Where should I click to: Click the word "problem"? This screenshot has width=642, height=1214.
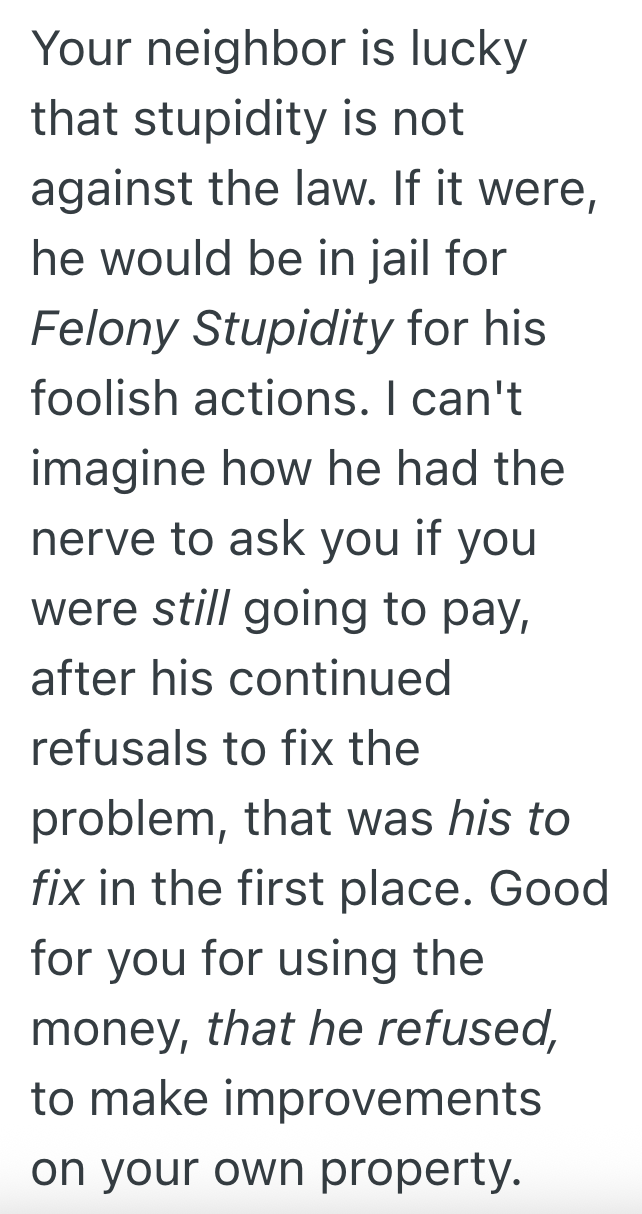pos(131,820)
